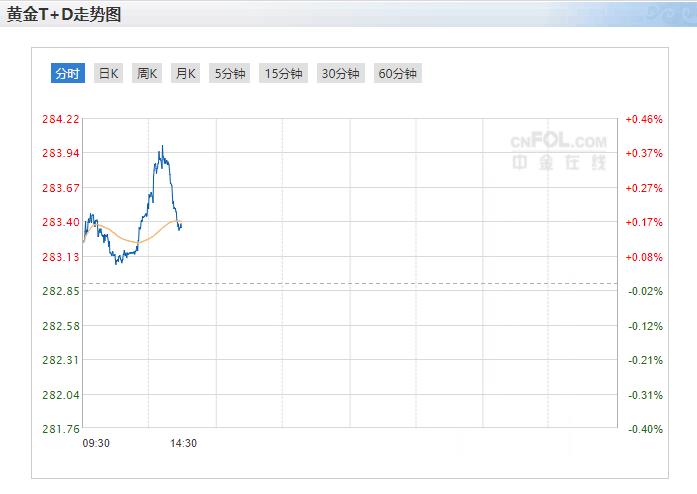Viewport: 697px width, 494px height.
Task: Switch to the 5分钟 interval
Action: (230, 73)
